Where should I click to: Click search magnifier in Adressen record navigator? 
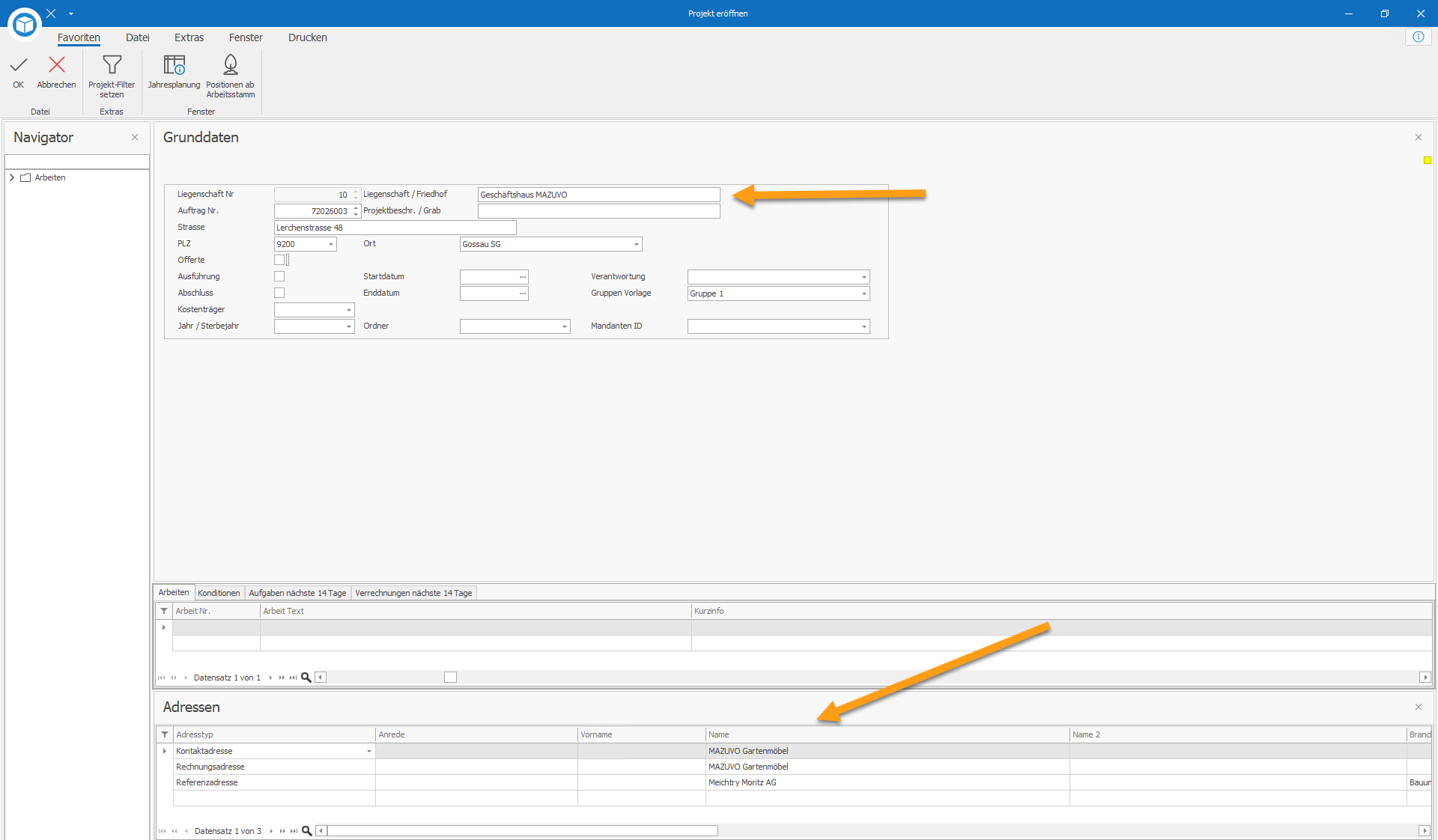tap(306, 831)
